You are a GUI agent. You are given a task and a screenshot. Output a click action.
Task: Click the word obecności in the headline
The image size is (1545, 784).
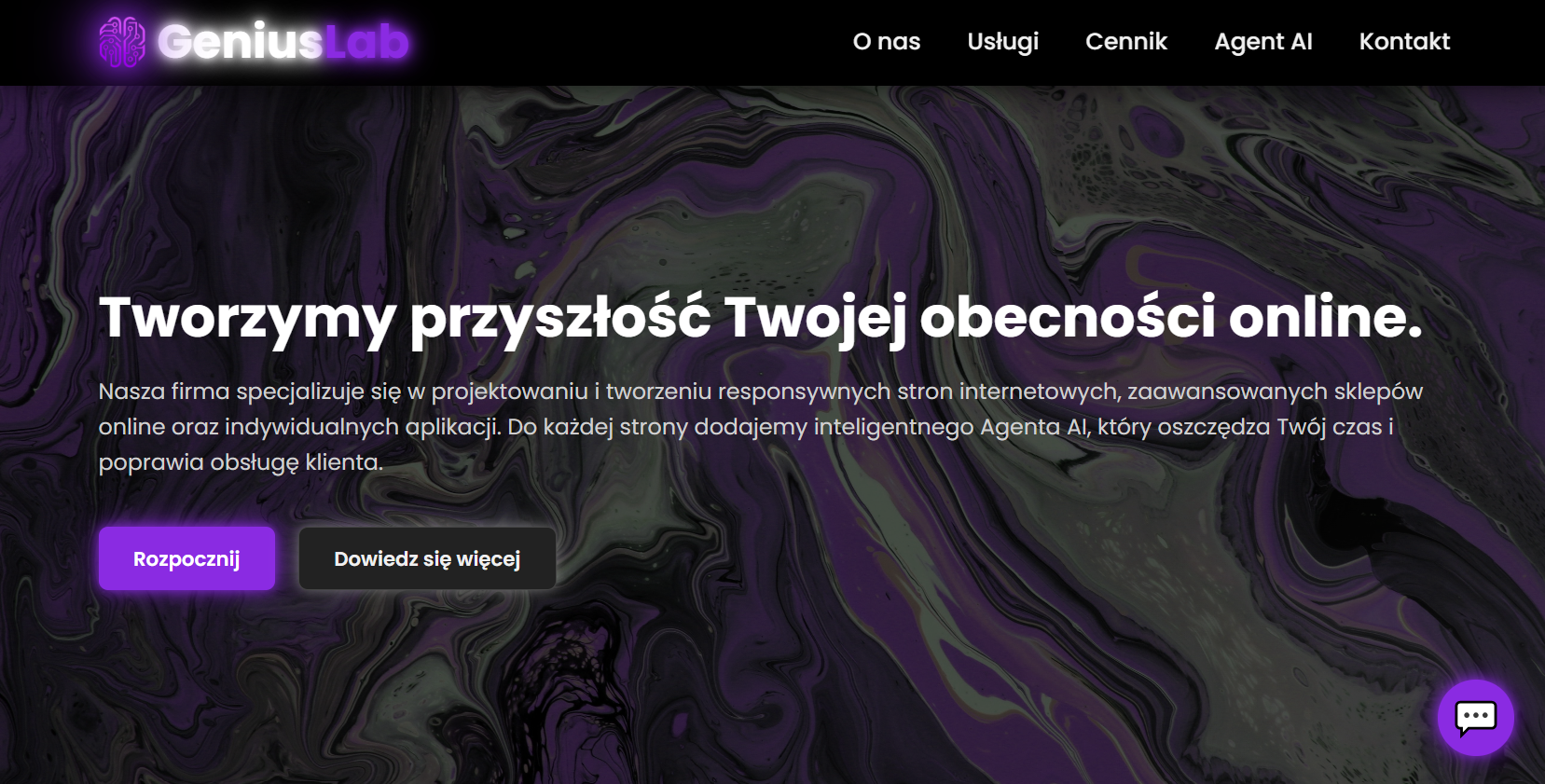[x=1068, y=317]
